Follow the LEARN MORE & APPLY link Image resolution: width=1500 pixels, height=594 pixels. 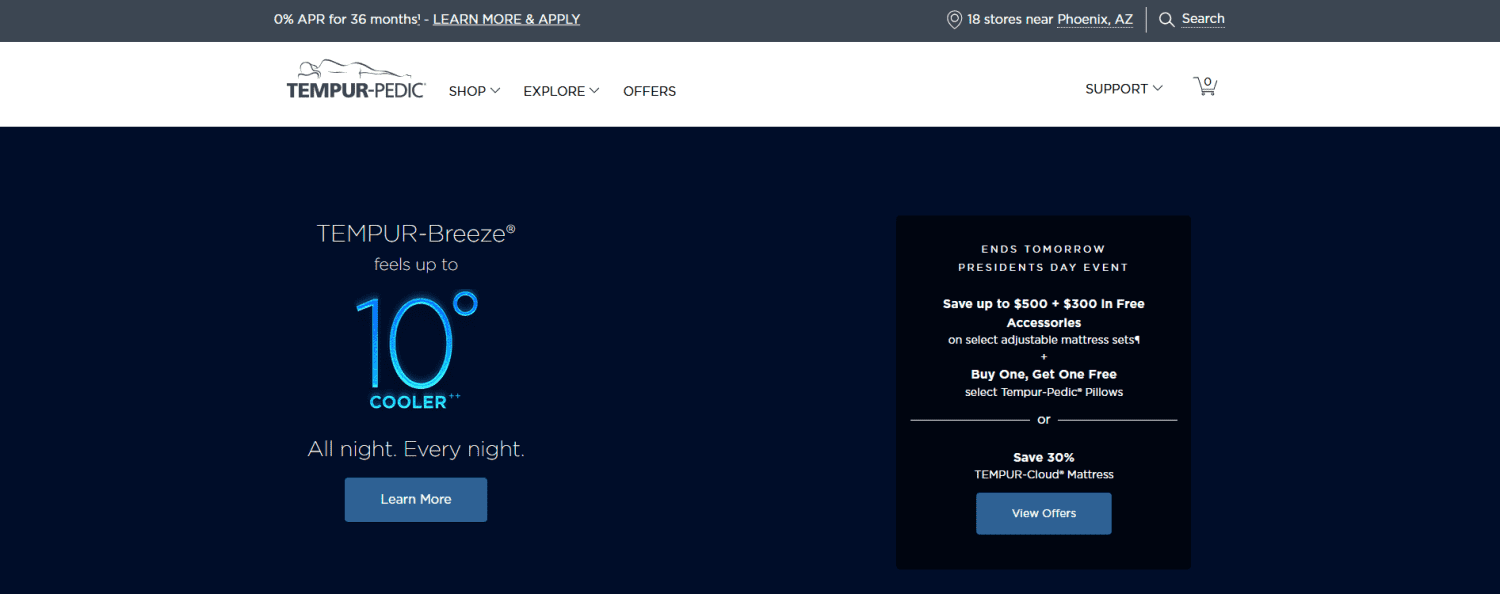coord(506,19)
